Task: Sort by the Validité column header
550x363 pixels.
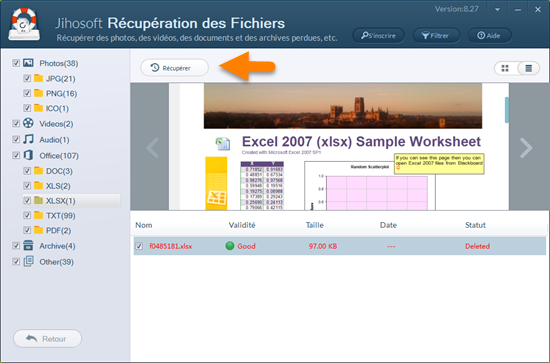Action: click(x=242, y=225)
